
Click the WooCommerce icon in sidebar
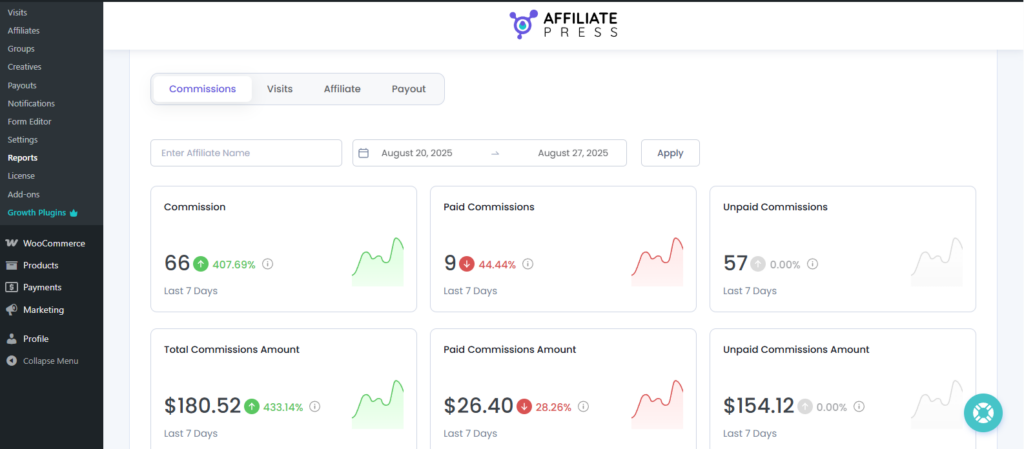pyautogui.click(x=12, y=243)
